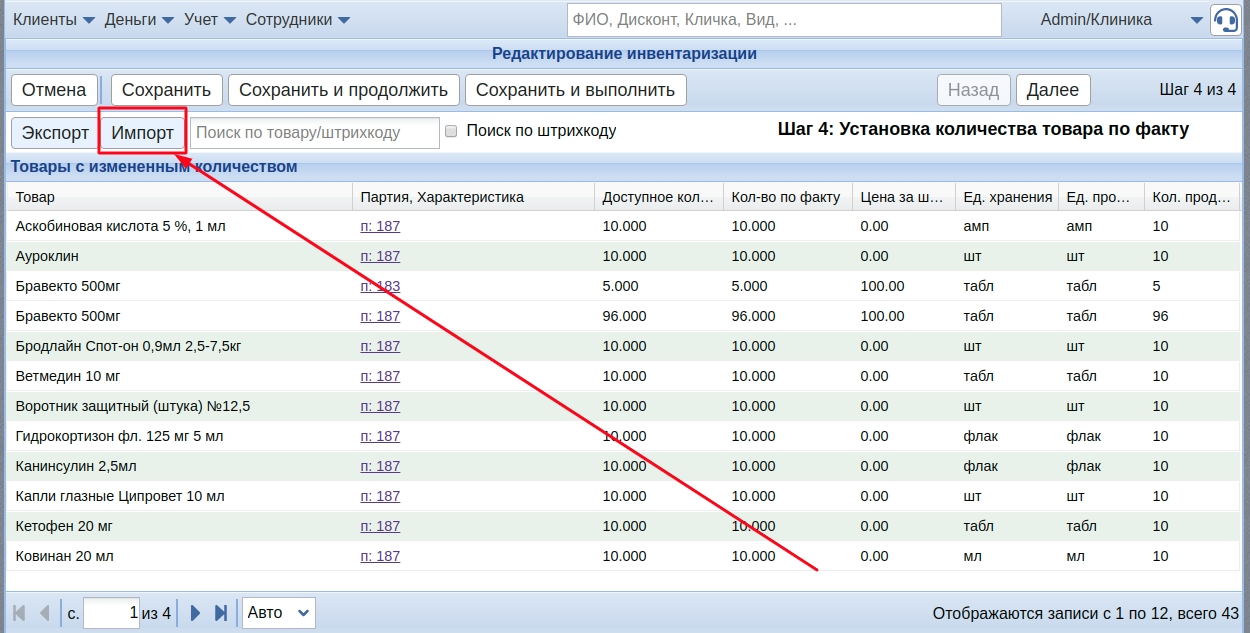The image size is (1250, 633).
Task: Click the Отмена button
Action: point(54,90)
